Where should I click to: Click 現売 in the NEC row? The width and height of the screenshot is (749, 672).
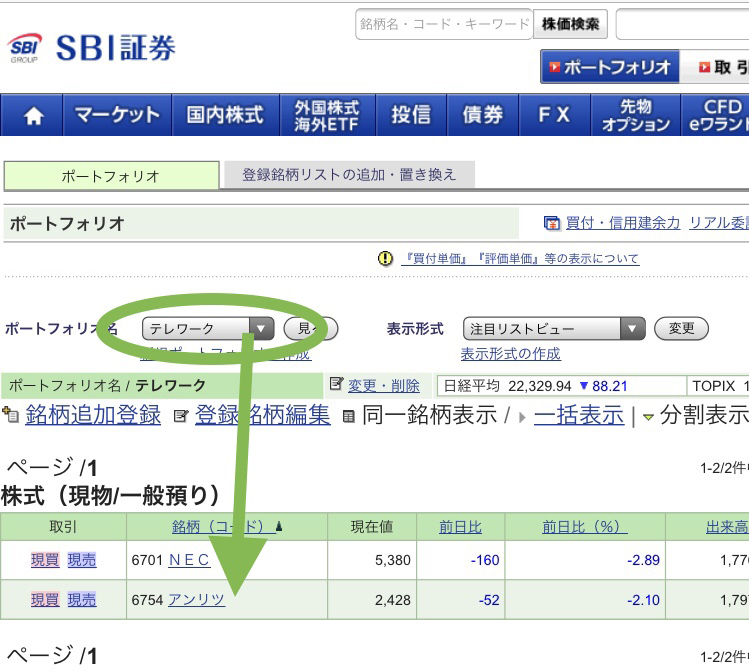(x=82, y=560)
